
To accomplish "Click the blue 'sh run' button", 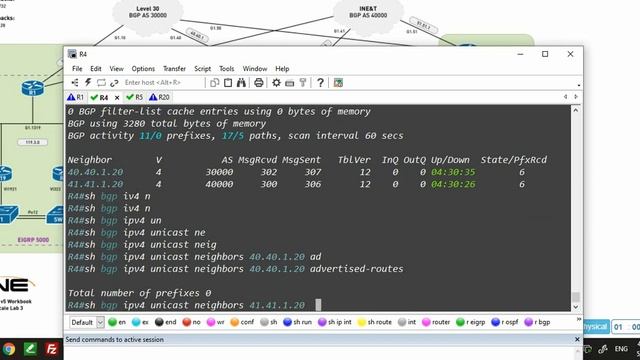I will click(298, 322).
